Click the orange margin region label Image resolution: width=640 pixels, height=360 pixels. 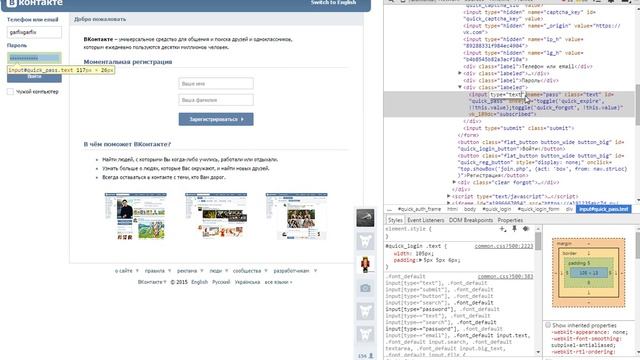coord(564,244)
